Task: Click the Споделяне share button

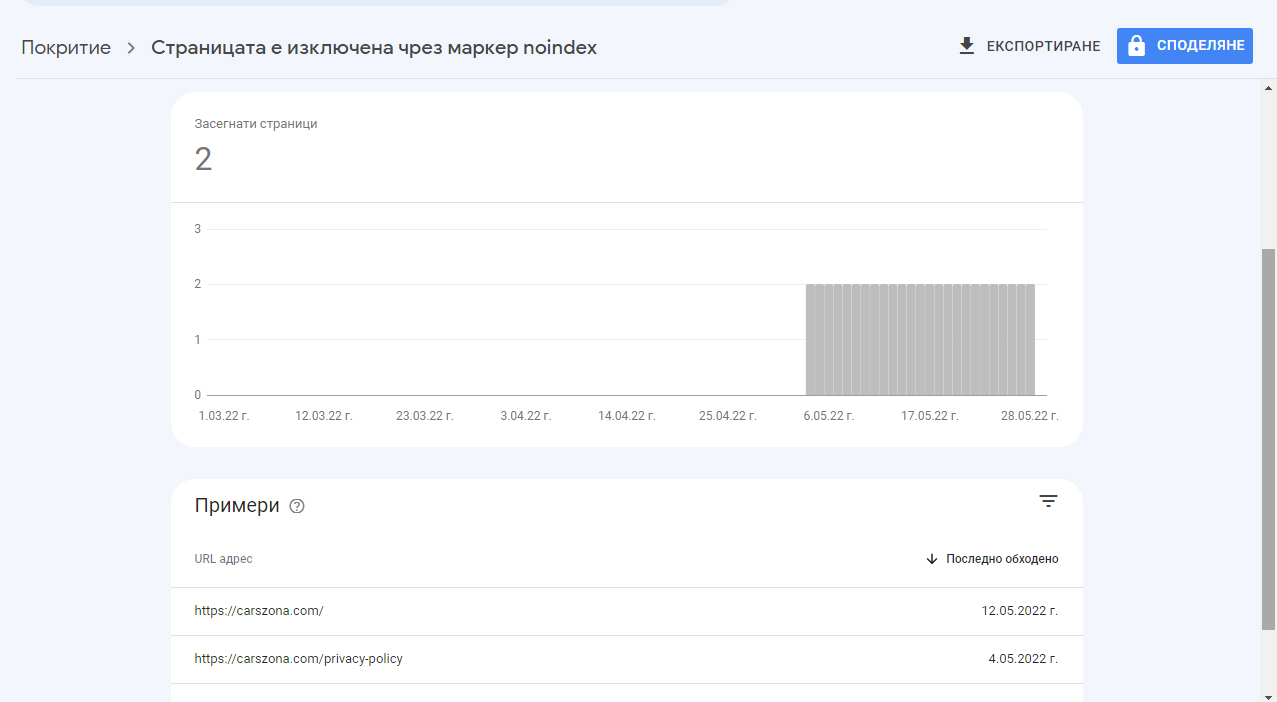Action: click(x=1184, y=46)
